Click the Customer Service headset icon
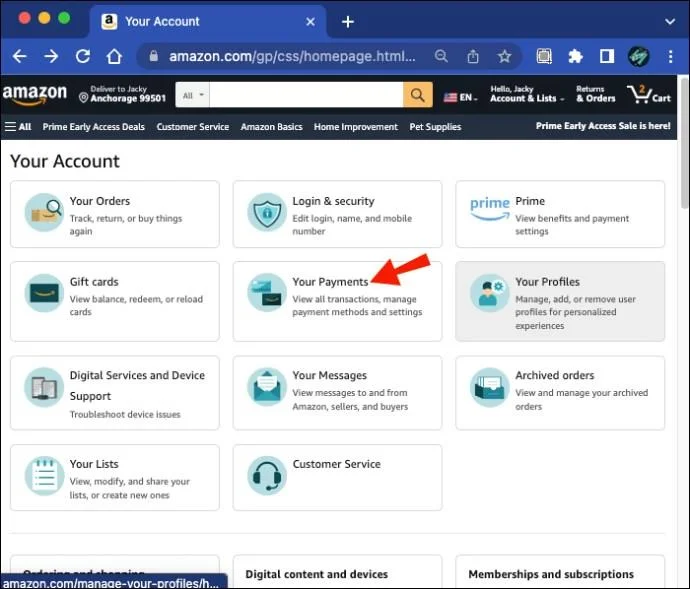 267,476
